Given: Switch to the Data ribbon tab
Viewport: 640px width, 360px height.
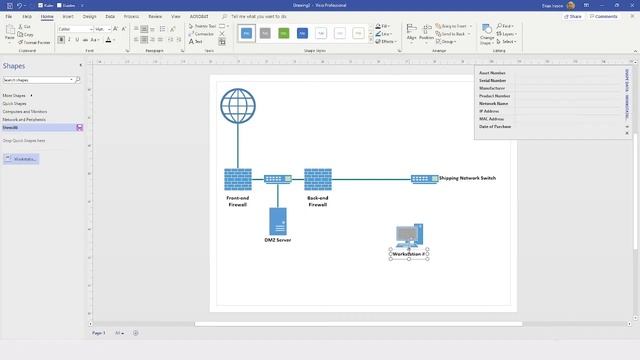Looking at the screenshot, I should point(110,17).
